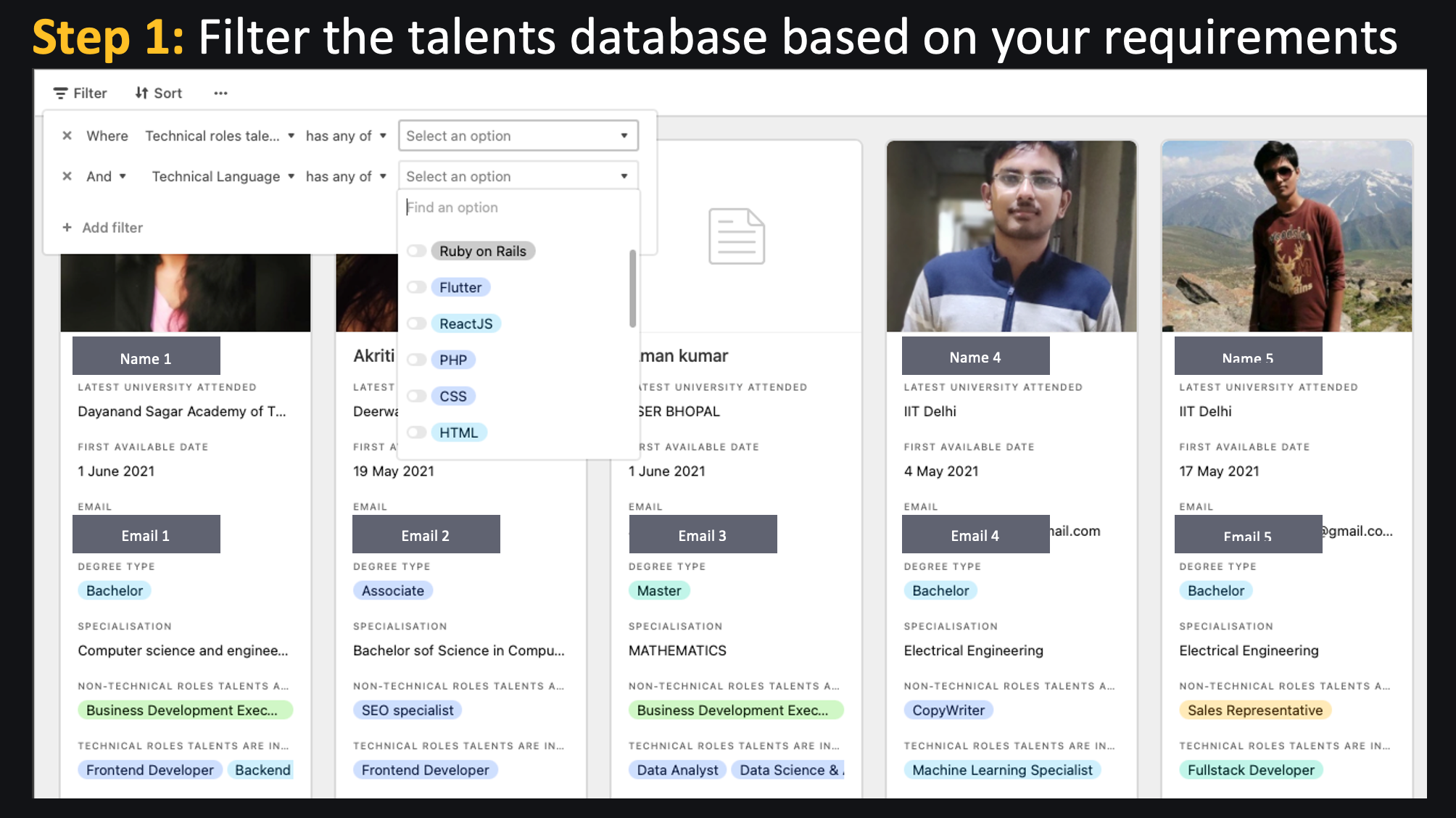
Task: Open first 'Select an option' combo box
Action: pos(518,136)
